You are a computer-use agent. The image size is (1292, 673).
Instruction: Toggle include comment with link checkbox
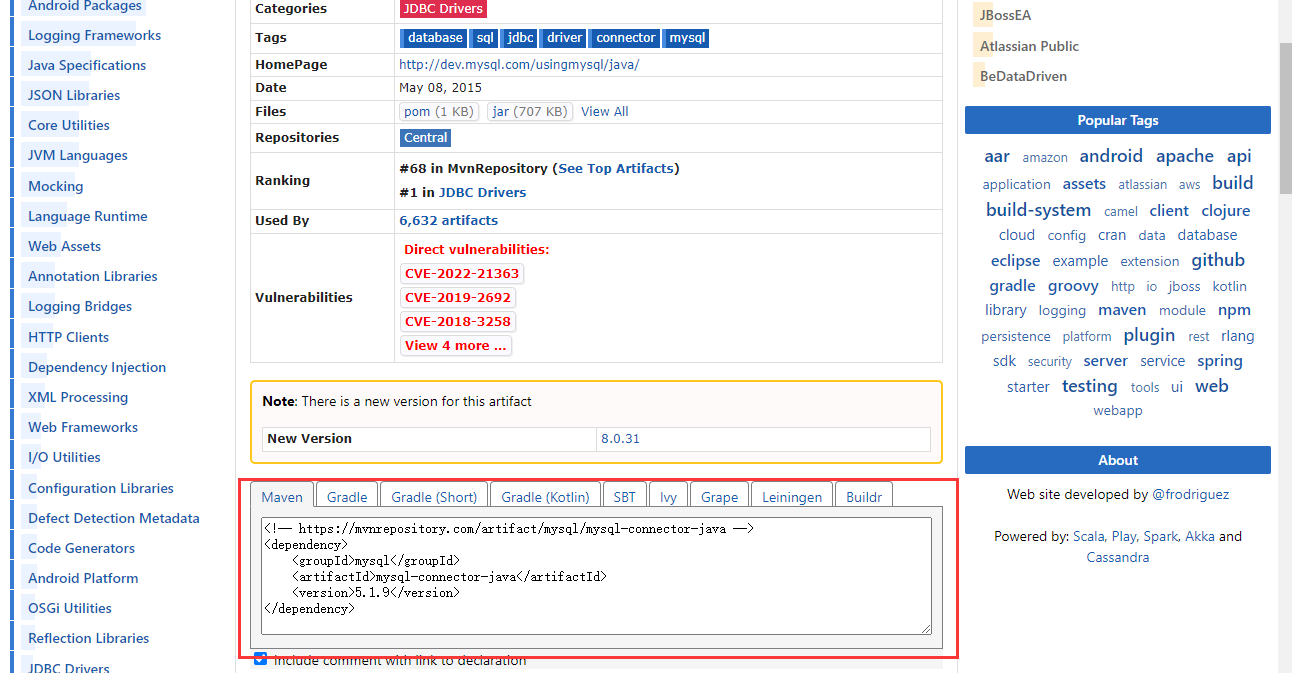tap(261, 659)
